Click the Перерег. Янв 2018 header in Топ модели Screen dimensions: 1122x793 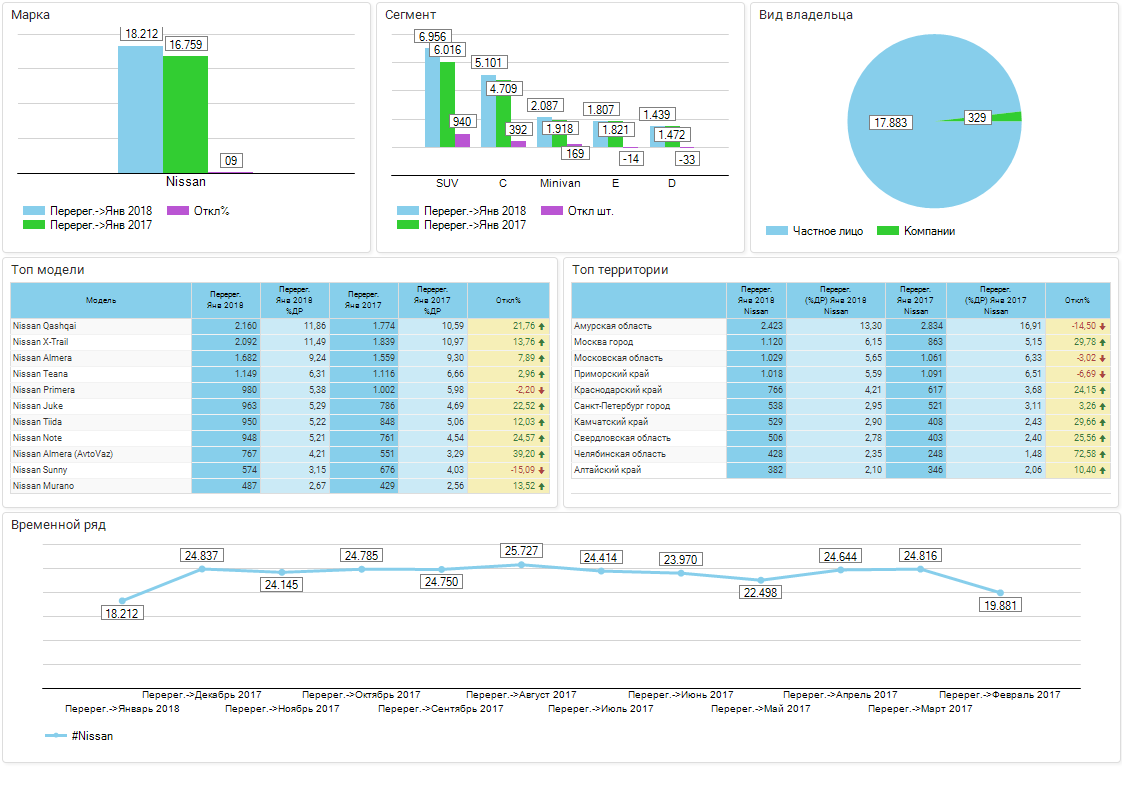pyautogui.click(x=225, y=301)
